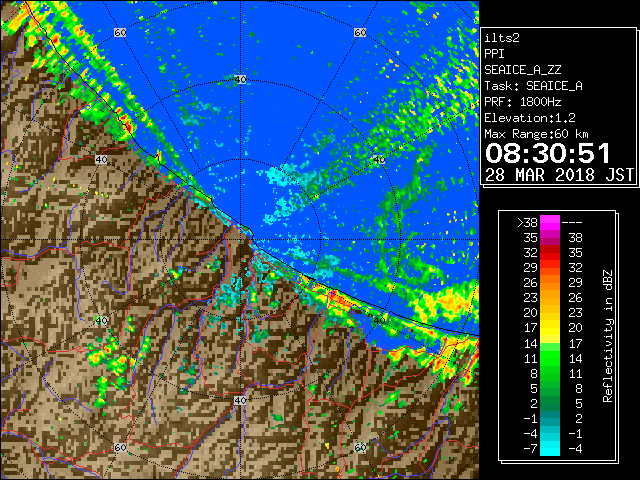
Task: Click the '---' legend upper-bound label
Action: [x=572, y=223]
